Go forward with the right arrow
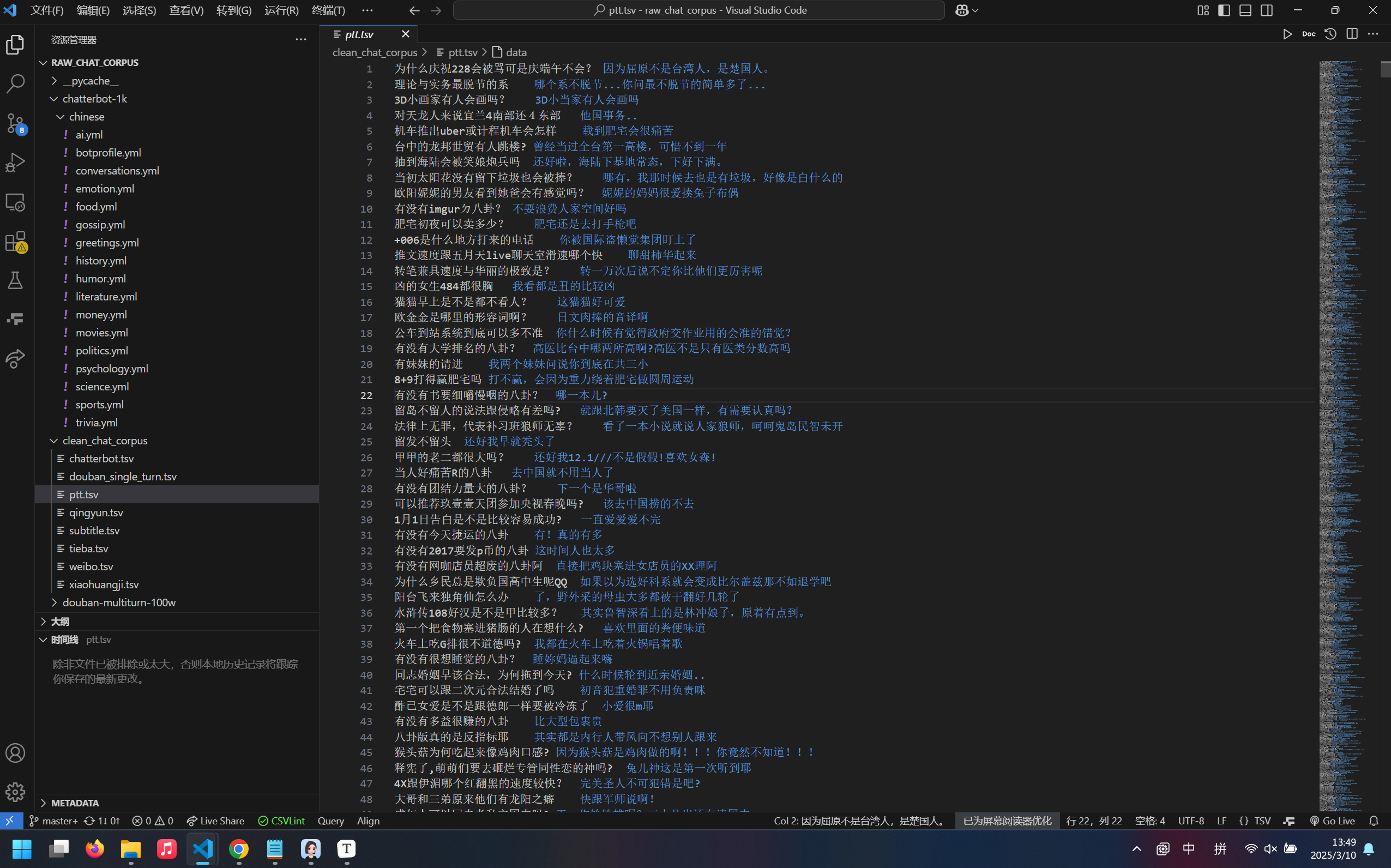This screenshot has height=868, width=1391. click(436, 10)
